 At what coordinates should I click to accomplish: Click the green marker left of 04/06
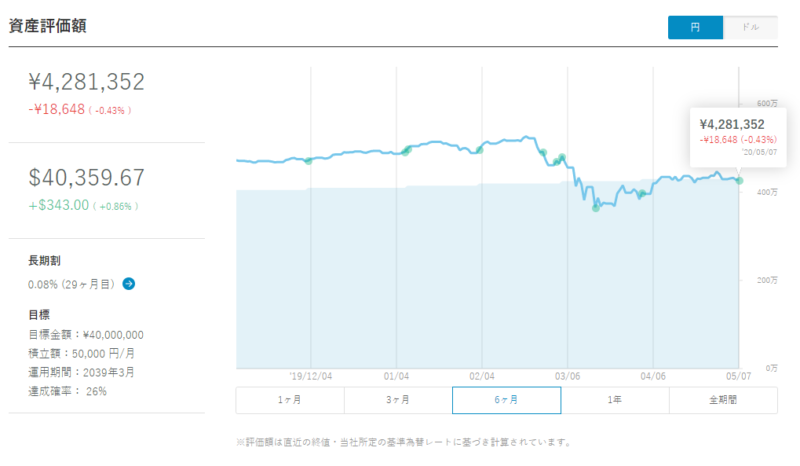pos(642,193)
